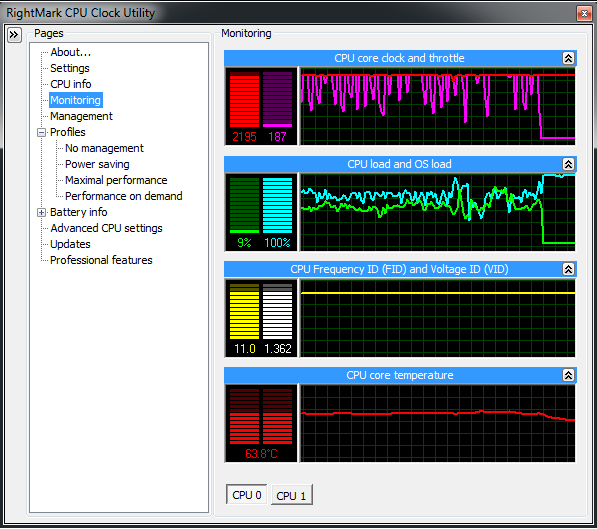
Task: Collapse the CPU core clock and throttle panel
Action: [x=568, y=58]
